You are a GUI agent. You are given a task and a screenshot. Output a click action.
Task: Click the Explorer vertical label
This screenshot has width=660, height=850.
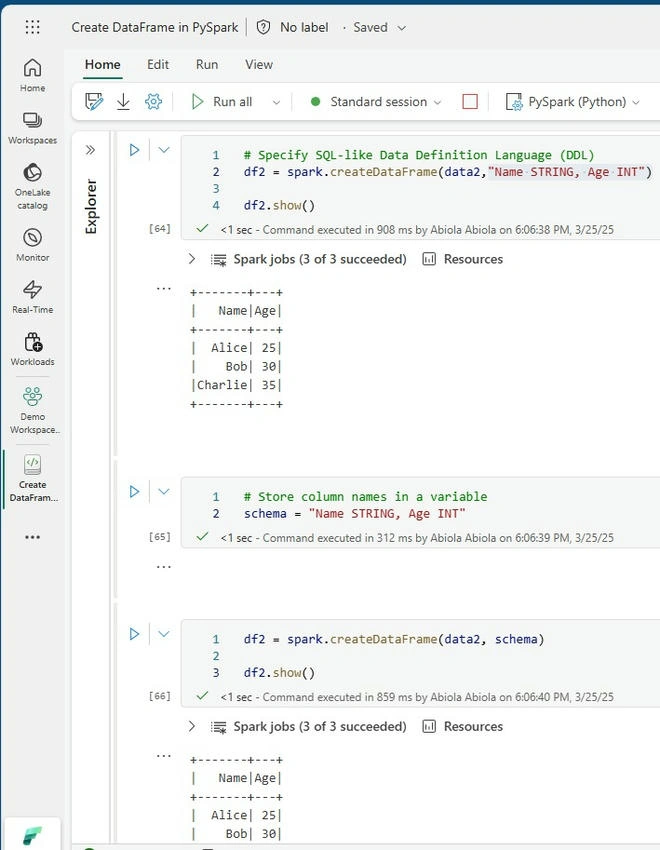pyautogui.click(x=91, y=207)
